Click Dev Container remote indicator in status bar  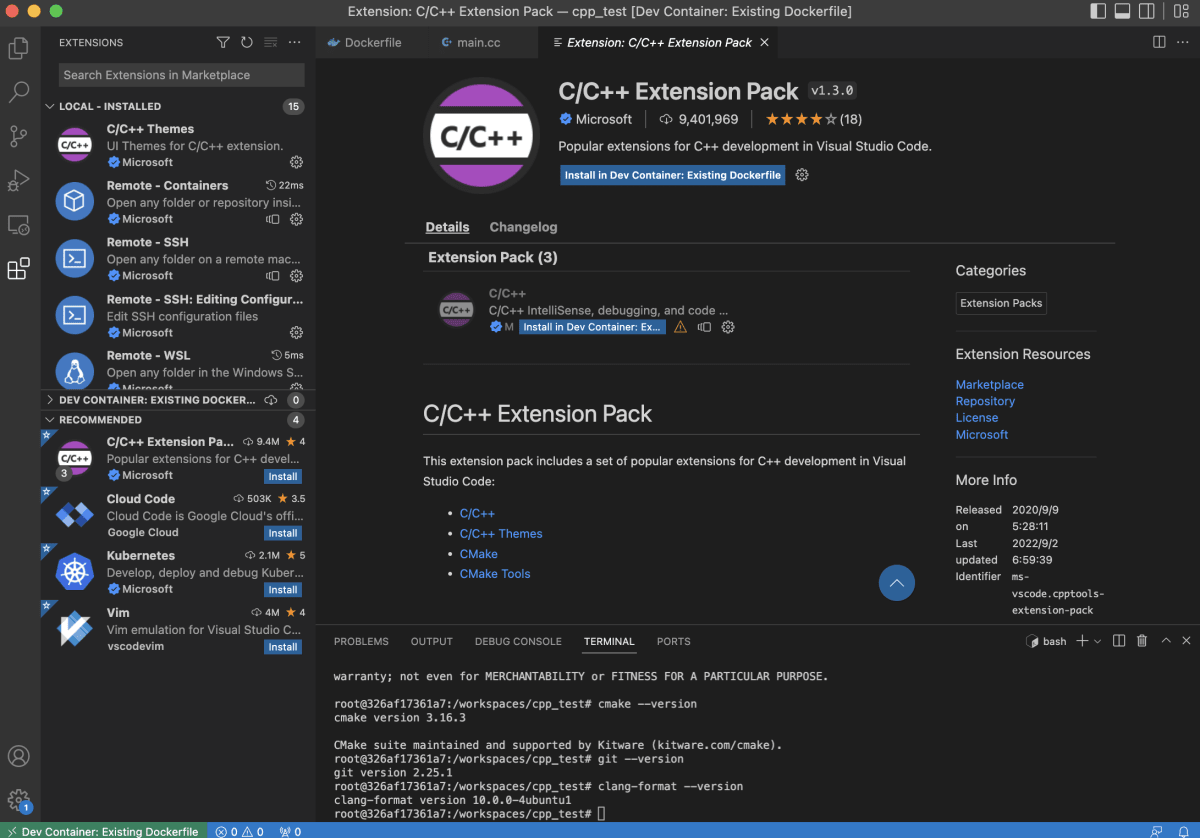point(103,831)
